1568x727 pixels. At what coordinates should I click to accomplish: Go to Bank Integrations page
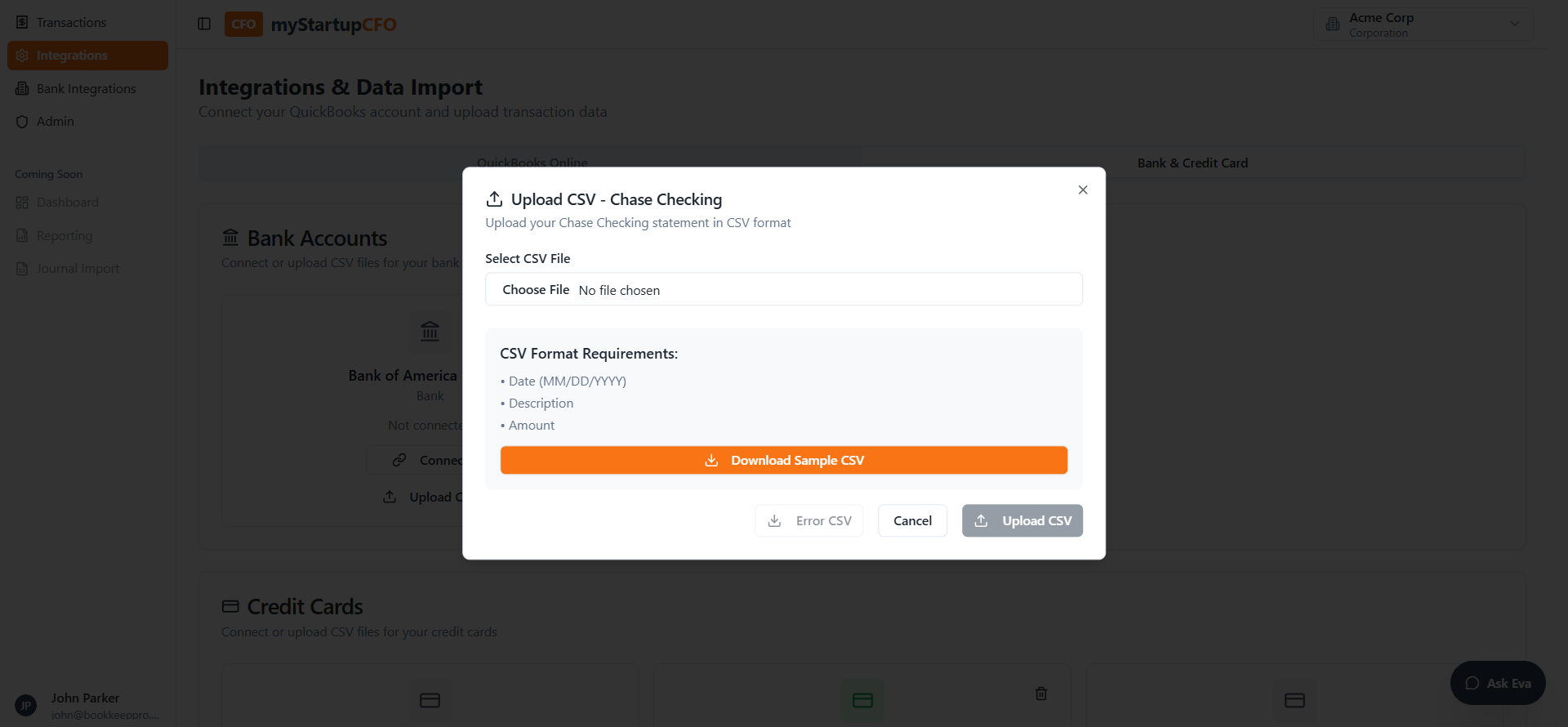pos(86,88)
